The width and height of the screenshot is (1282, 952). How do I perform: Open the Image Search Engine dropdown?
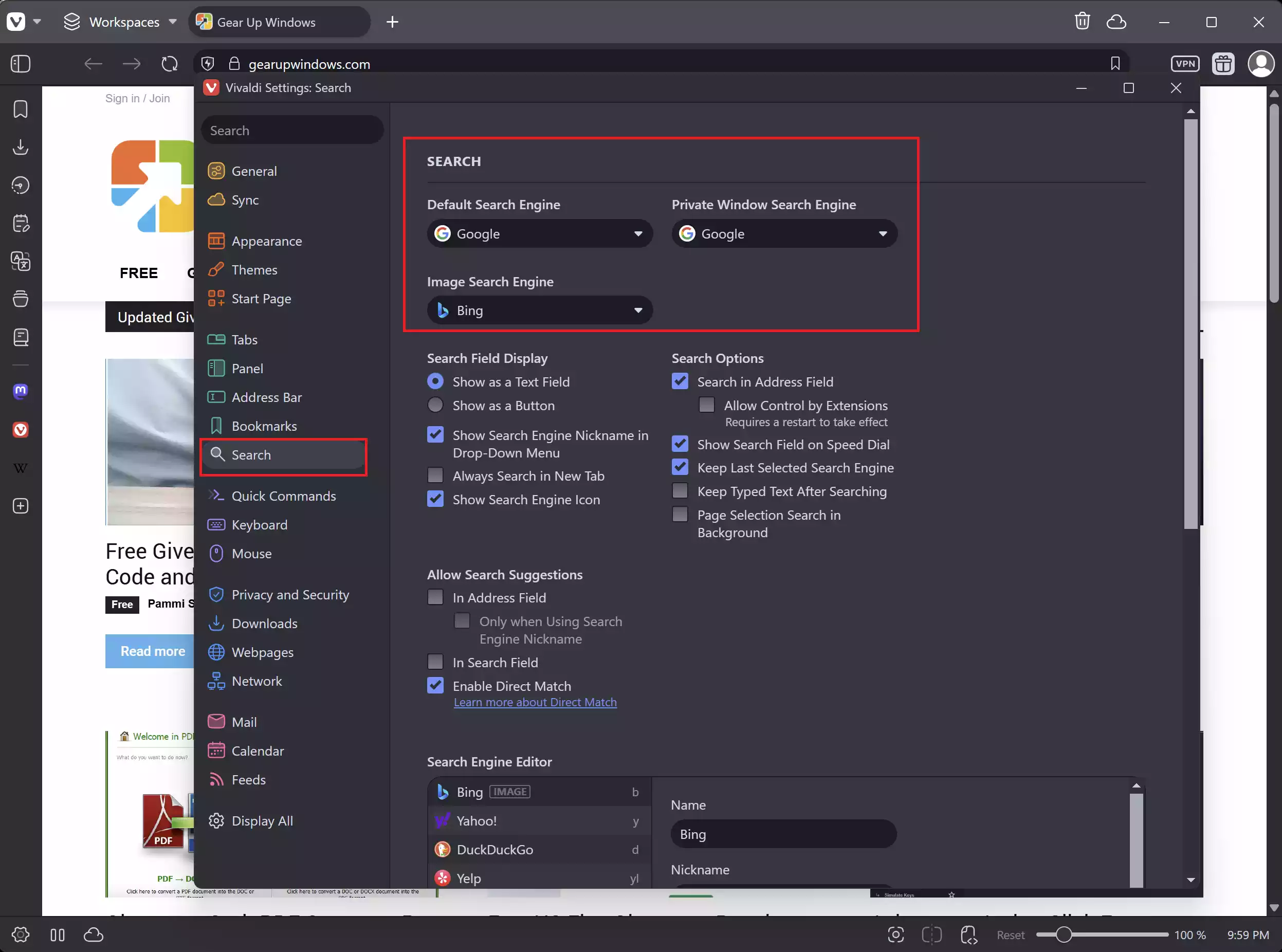(539, 310)
